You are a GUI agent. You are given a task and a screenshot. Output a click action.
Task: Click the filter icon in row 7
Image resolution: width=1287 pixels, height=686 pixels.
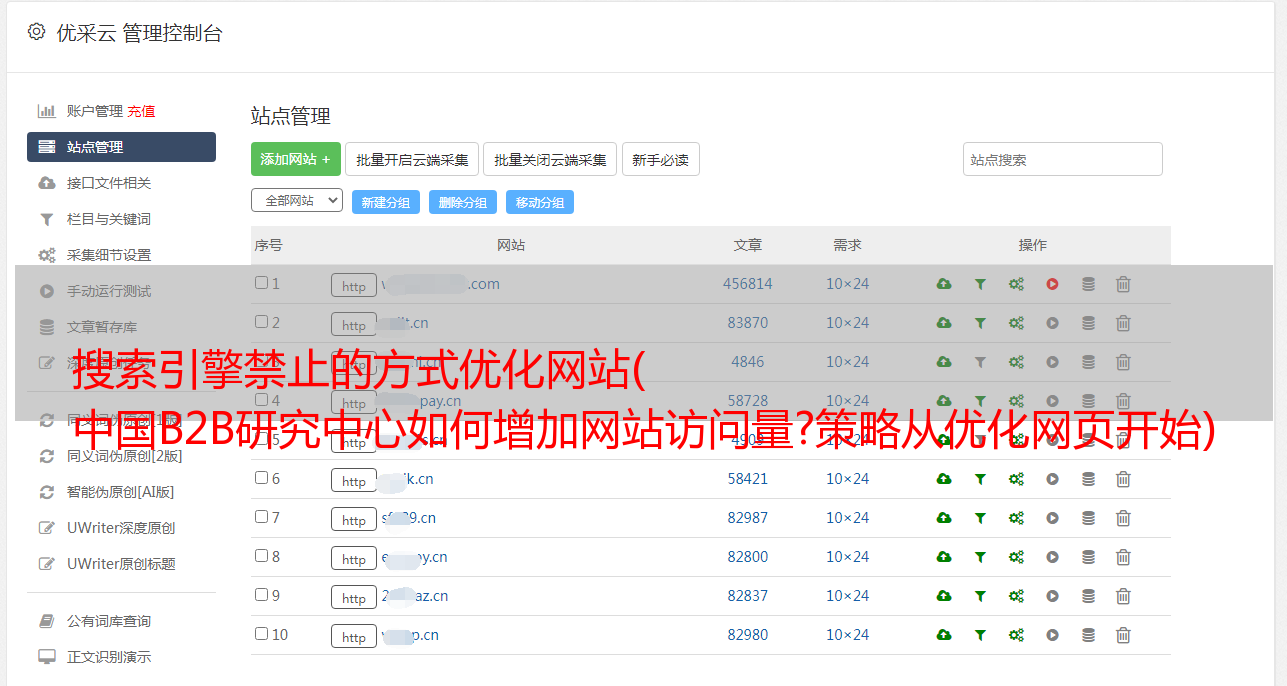coord(980,518)
